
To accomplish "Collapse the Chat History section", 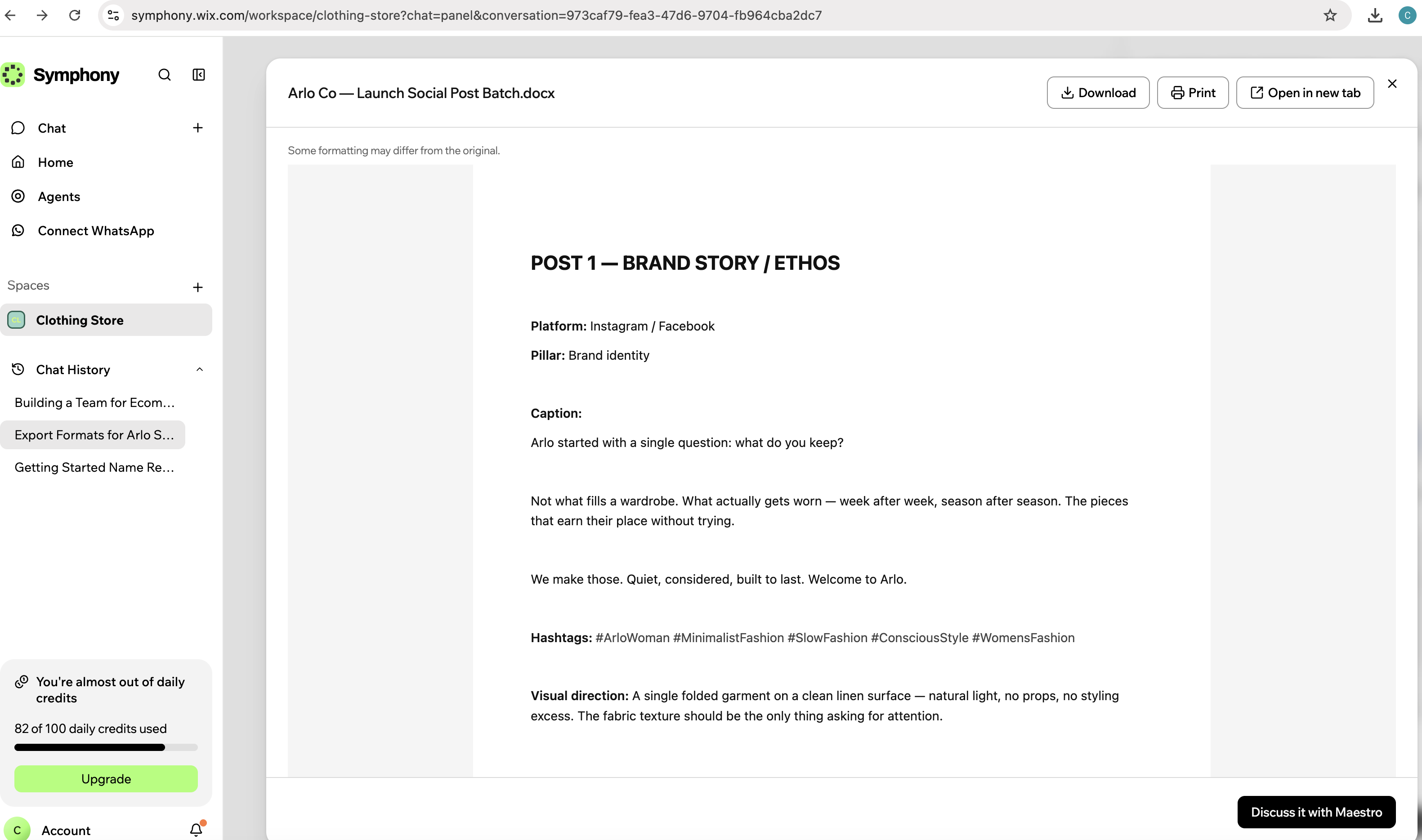I will [x=199, y=370].
